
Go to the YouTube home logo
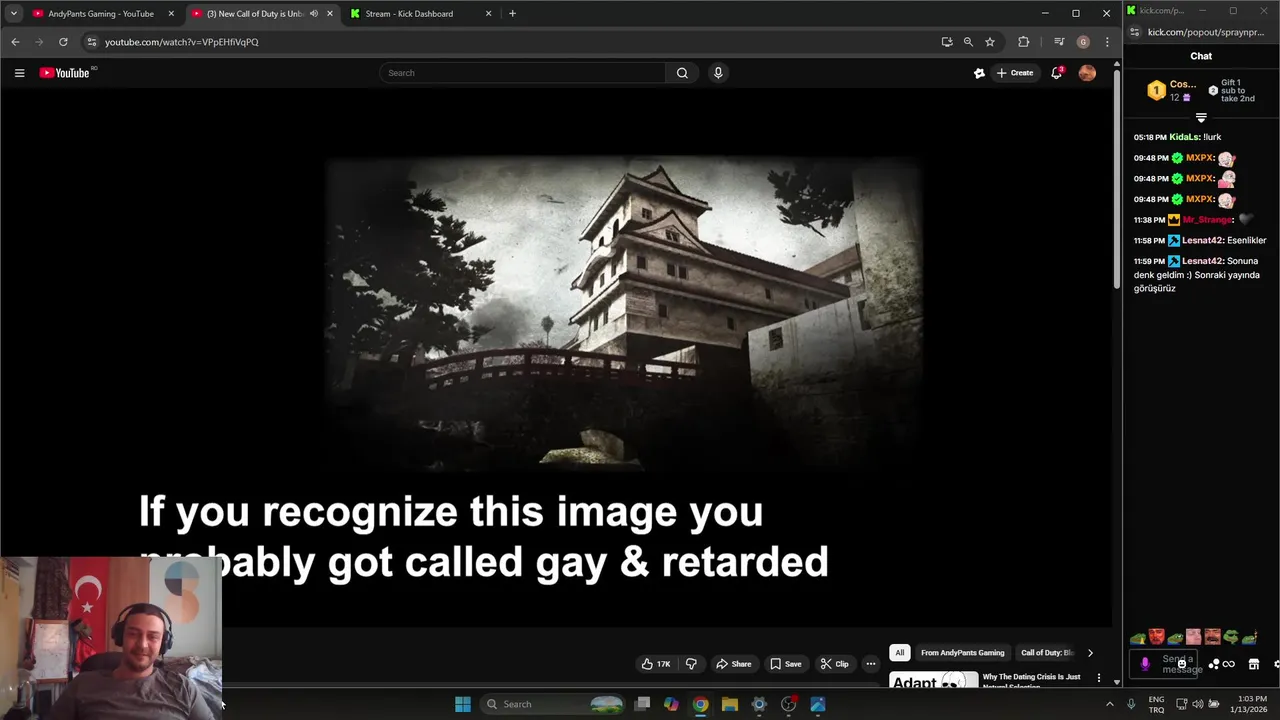point(67,73)
